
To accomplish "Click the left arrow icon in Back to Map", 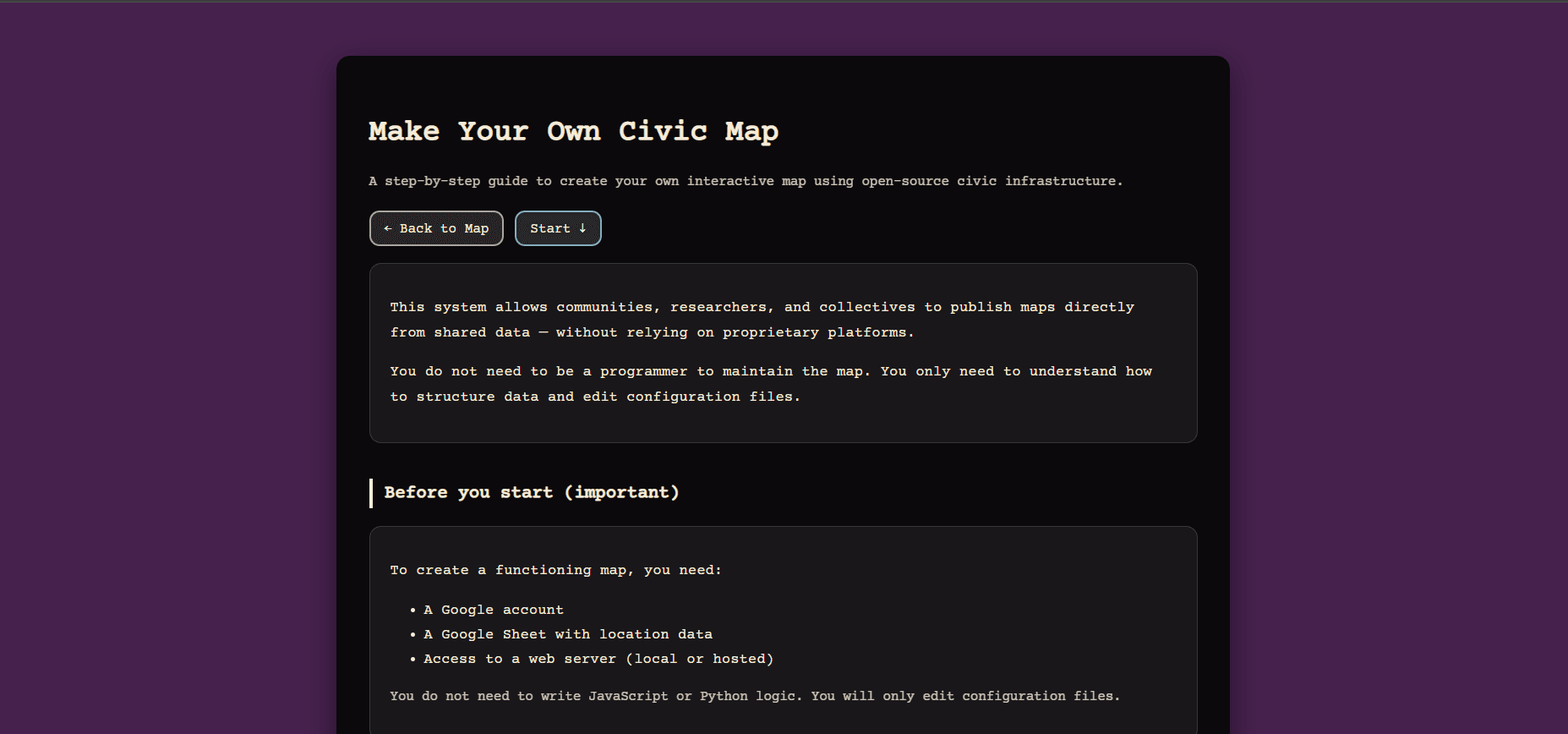I will coord(388,228).
